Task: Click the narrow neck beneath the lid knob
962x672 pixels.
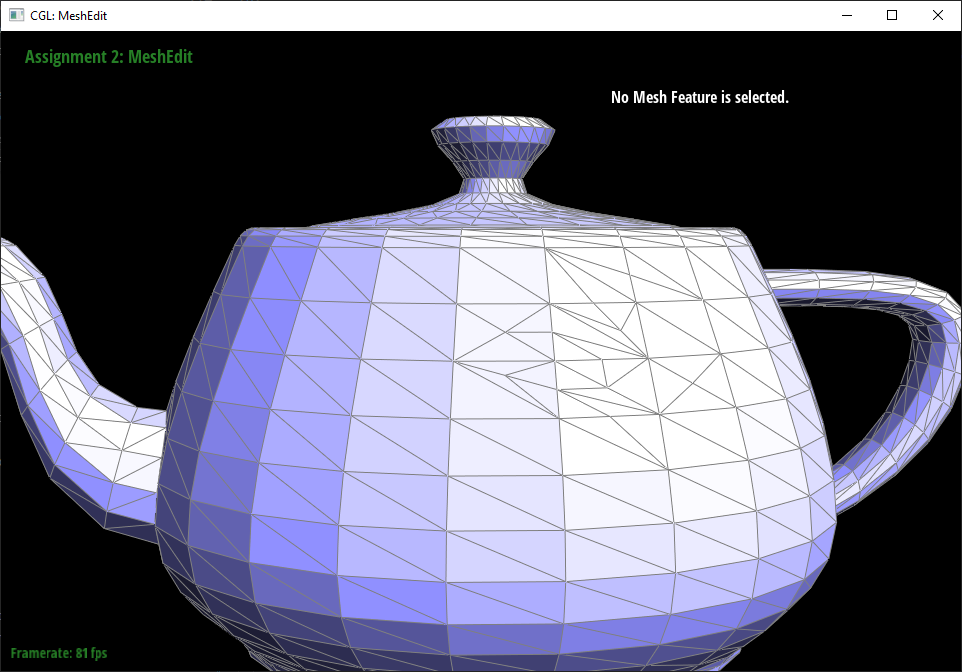Action: [493, 185]
